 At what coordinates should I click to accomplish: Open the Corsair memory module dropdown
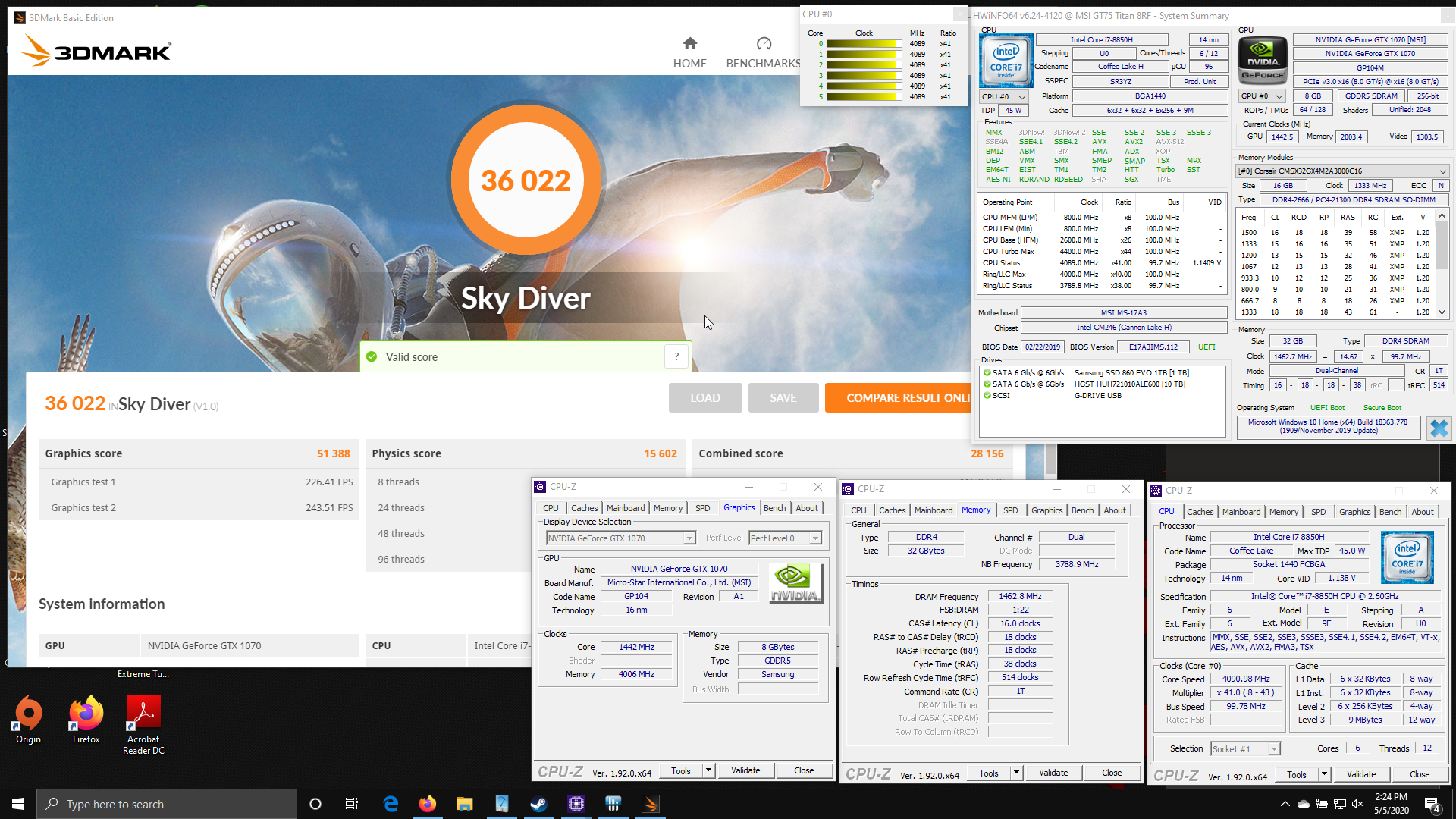[1342, 171]
